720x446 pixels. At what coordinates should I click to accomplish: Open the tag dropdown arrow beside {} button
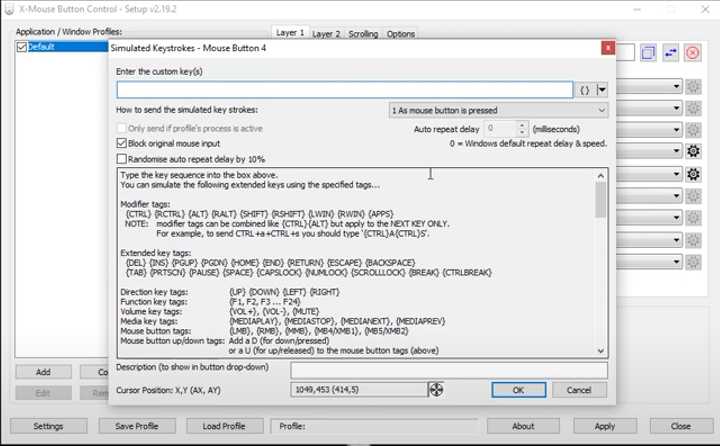(x=602, y=90)
